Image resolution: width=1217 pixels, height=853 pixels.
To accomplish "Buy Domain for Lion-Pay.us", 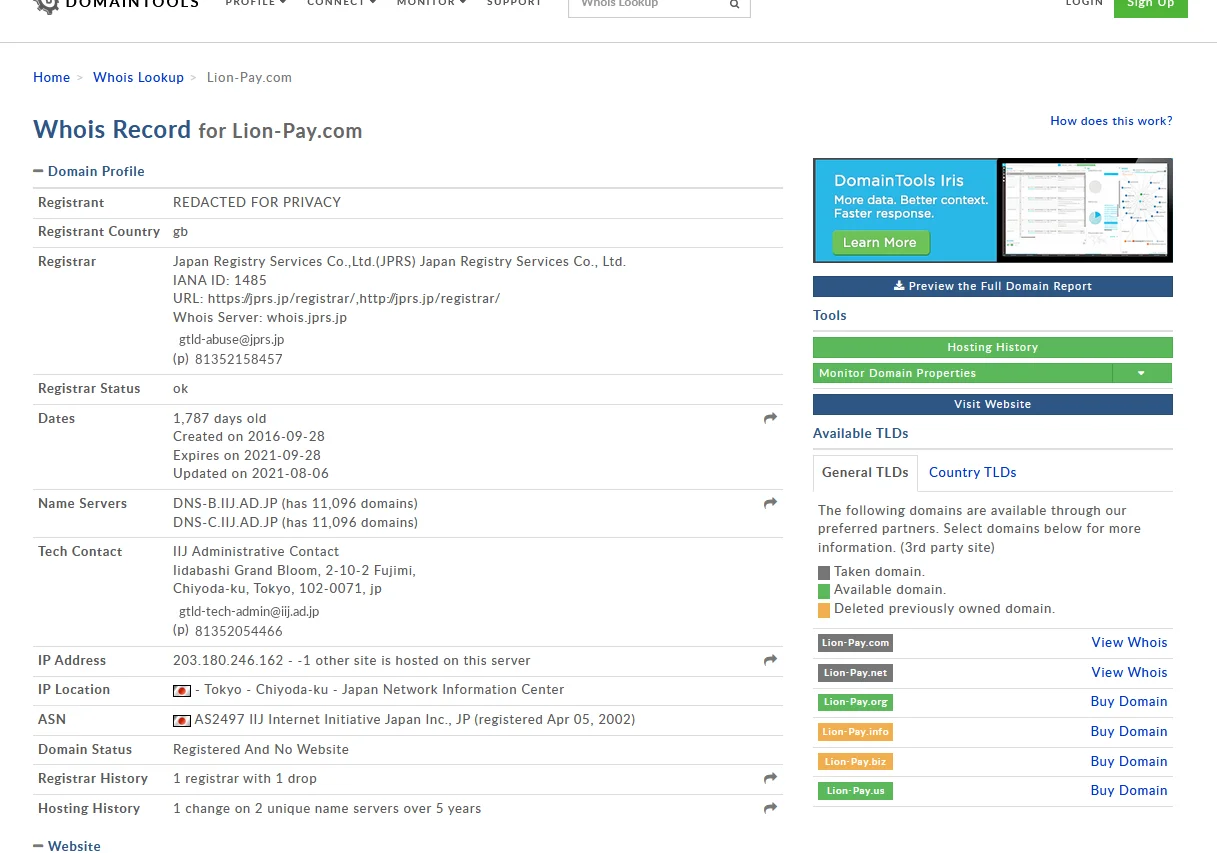I will coord(1129,791).
